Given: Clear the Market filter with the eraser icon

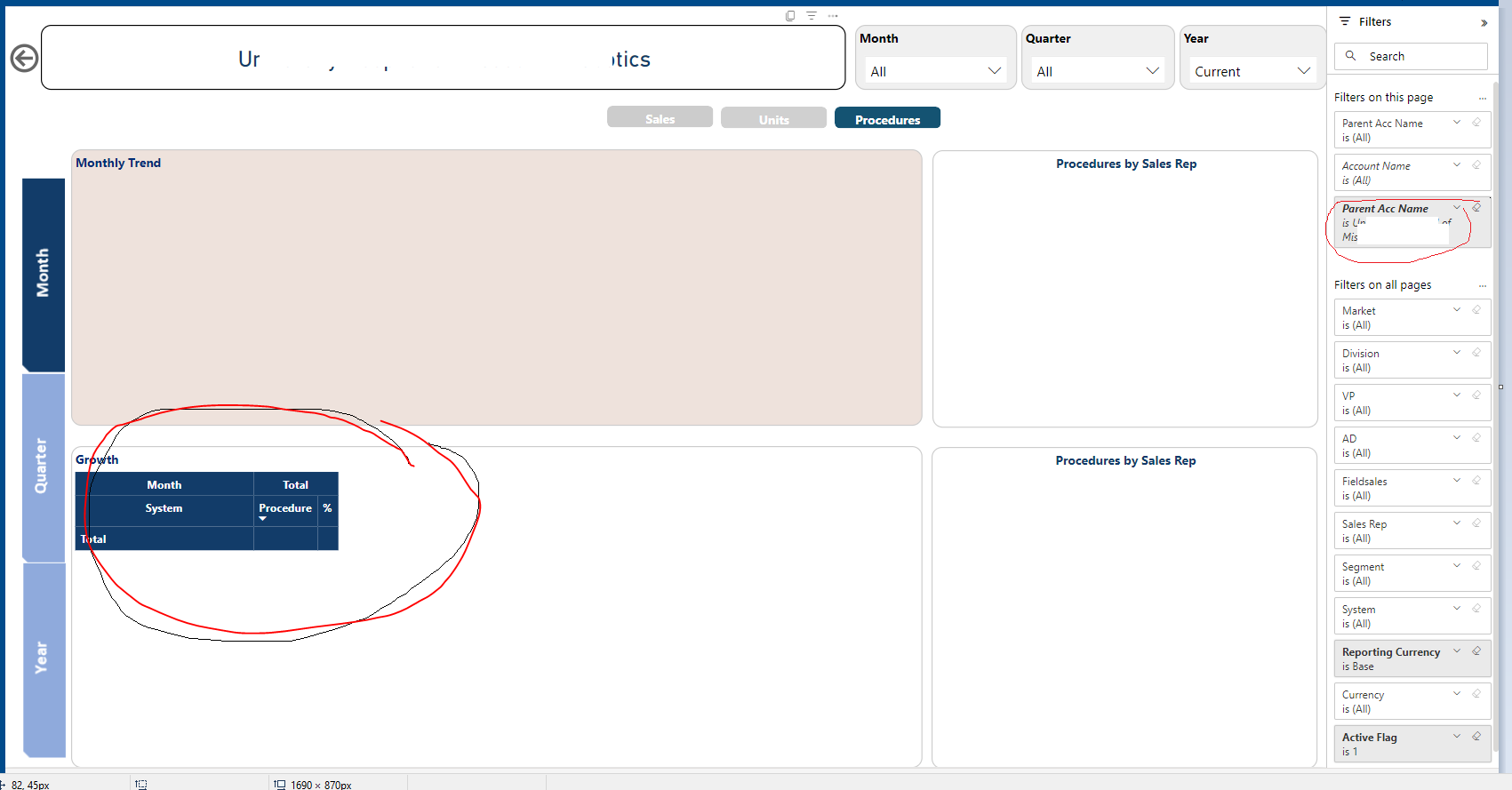Looking at the screenshot, I should [x=1476, y=310].
